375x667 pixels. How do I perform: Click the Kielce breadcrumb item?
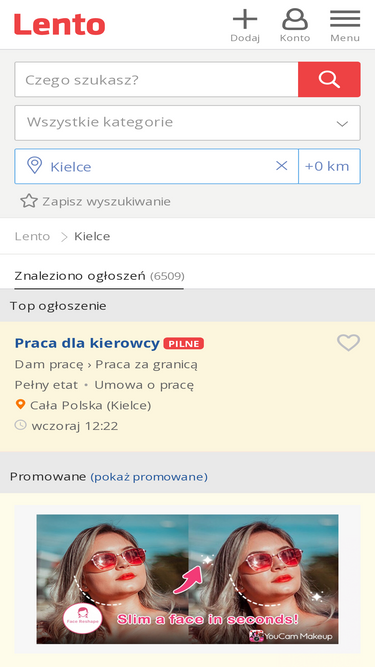(92, 236)
